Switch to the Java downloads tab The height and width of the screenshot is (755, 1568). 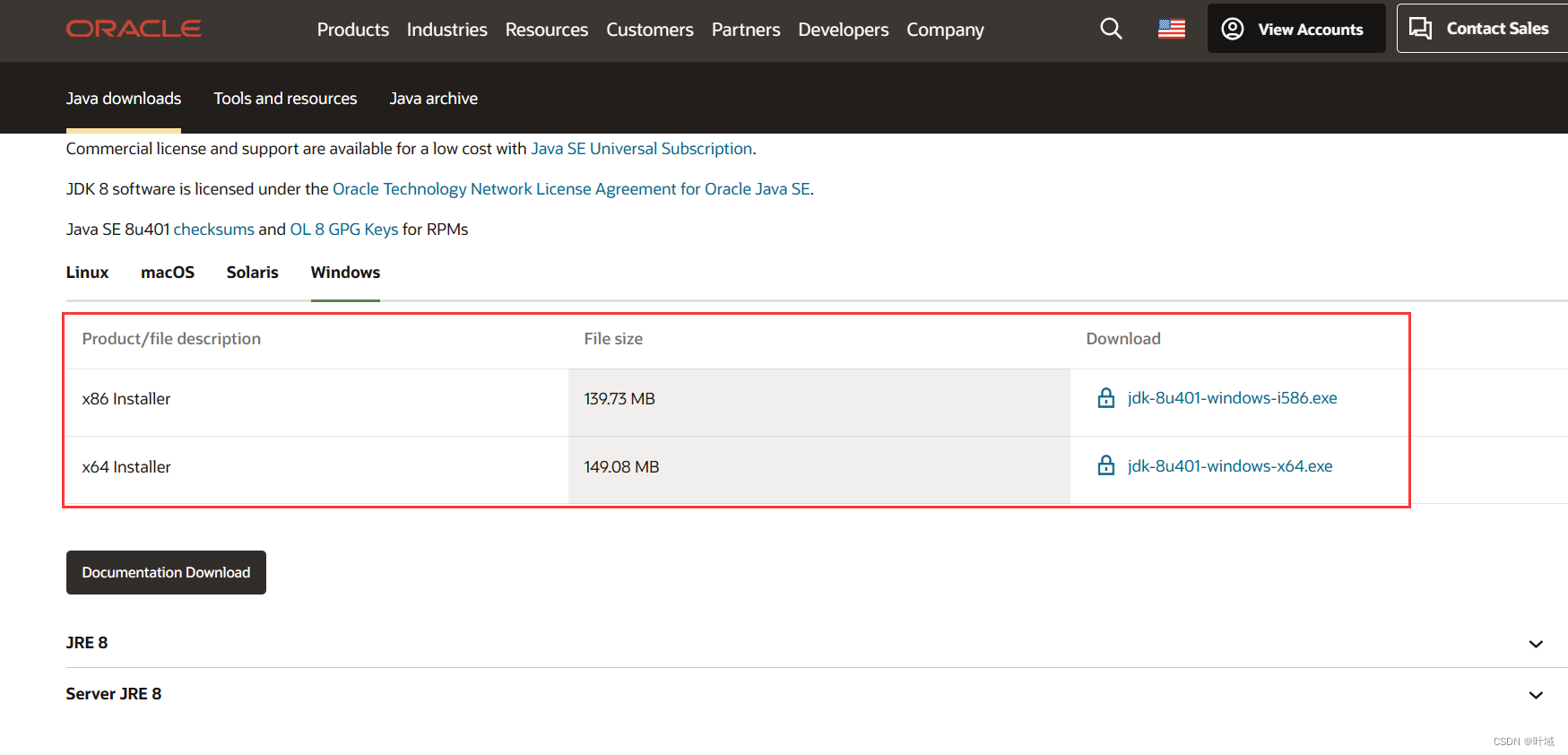[x=124, y=99]
